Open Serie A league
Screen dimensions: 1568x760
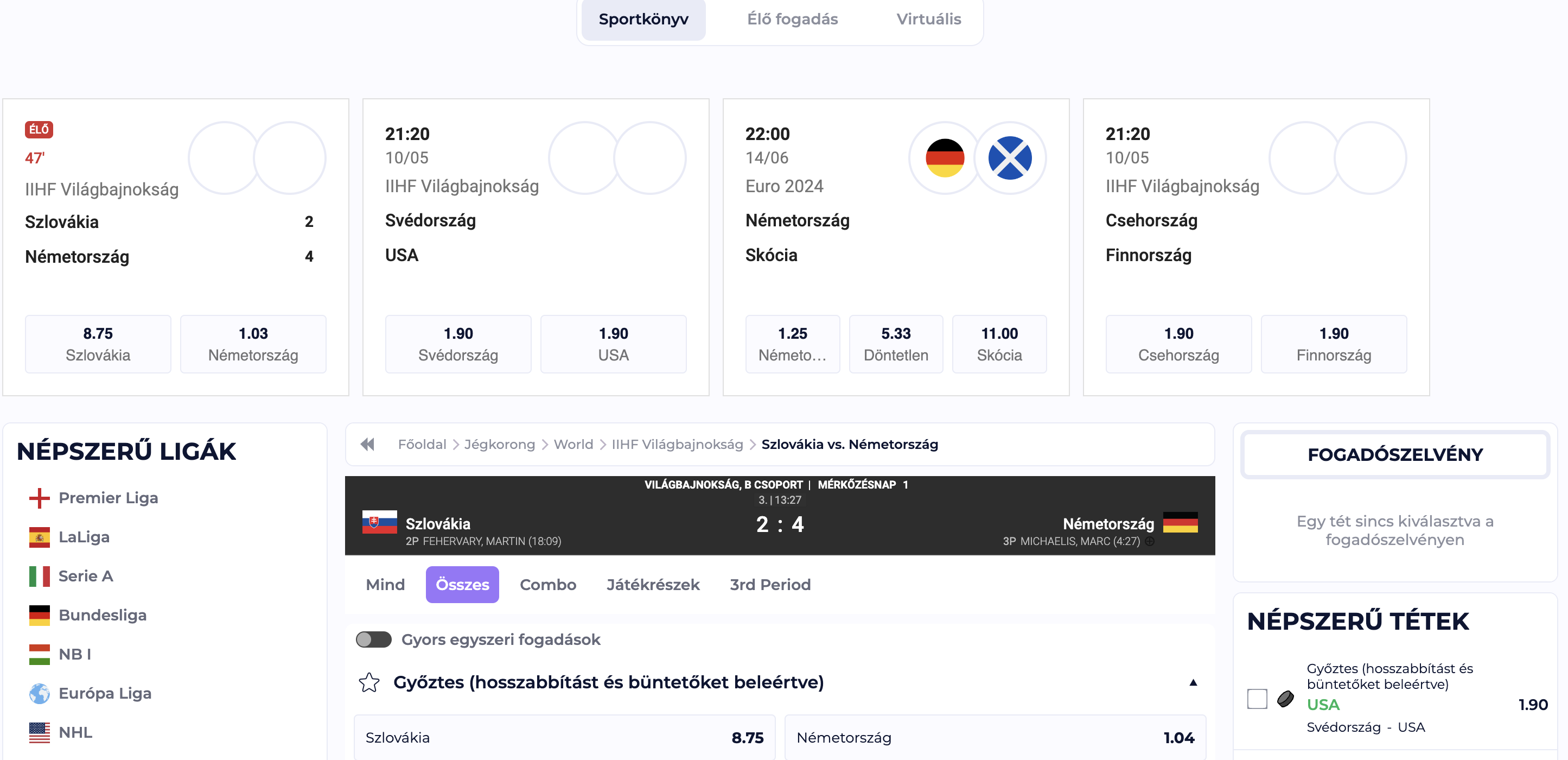coord(86,576)
